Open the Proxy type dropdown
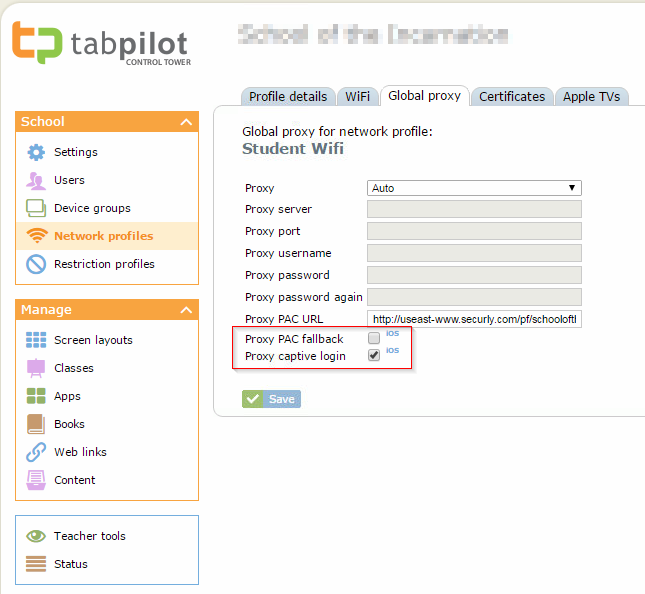Viewport: 645px width, 594px height. (x=474, y=188)
